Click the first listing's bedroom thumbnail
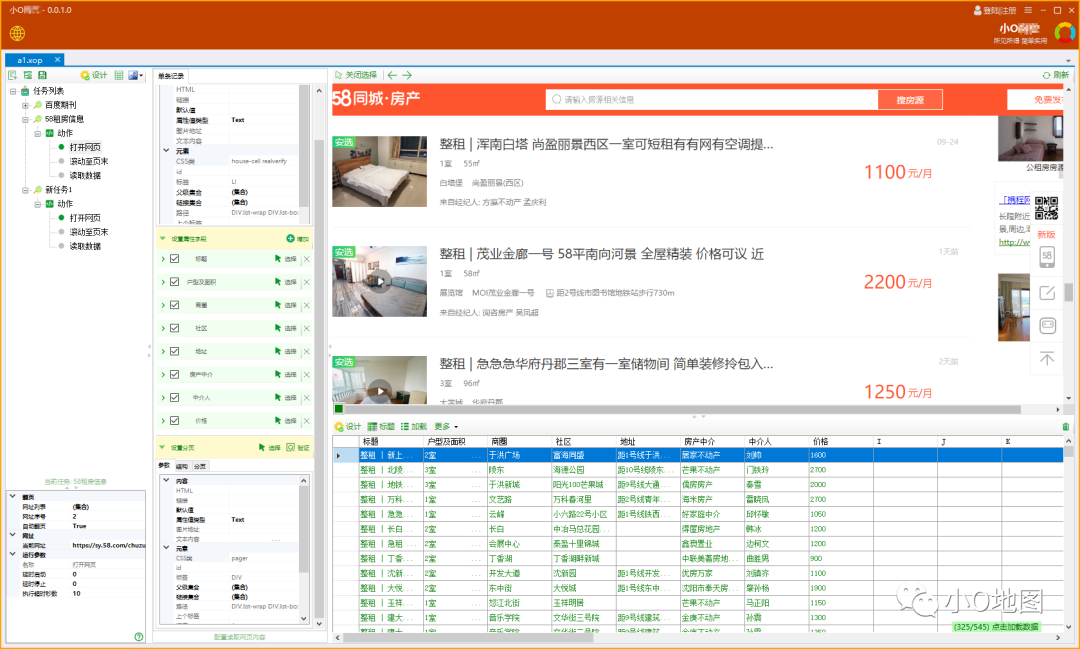The image size is (1080, 649). point(380,171)
